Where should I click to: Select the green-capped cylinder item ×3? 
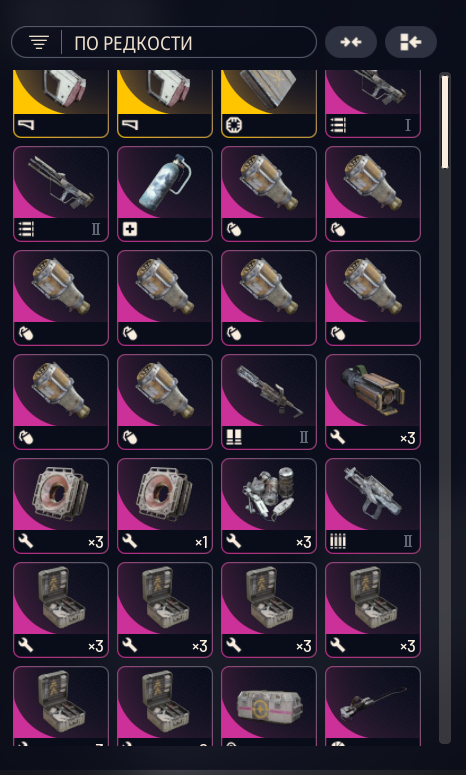(373, 402)
